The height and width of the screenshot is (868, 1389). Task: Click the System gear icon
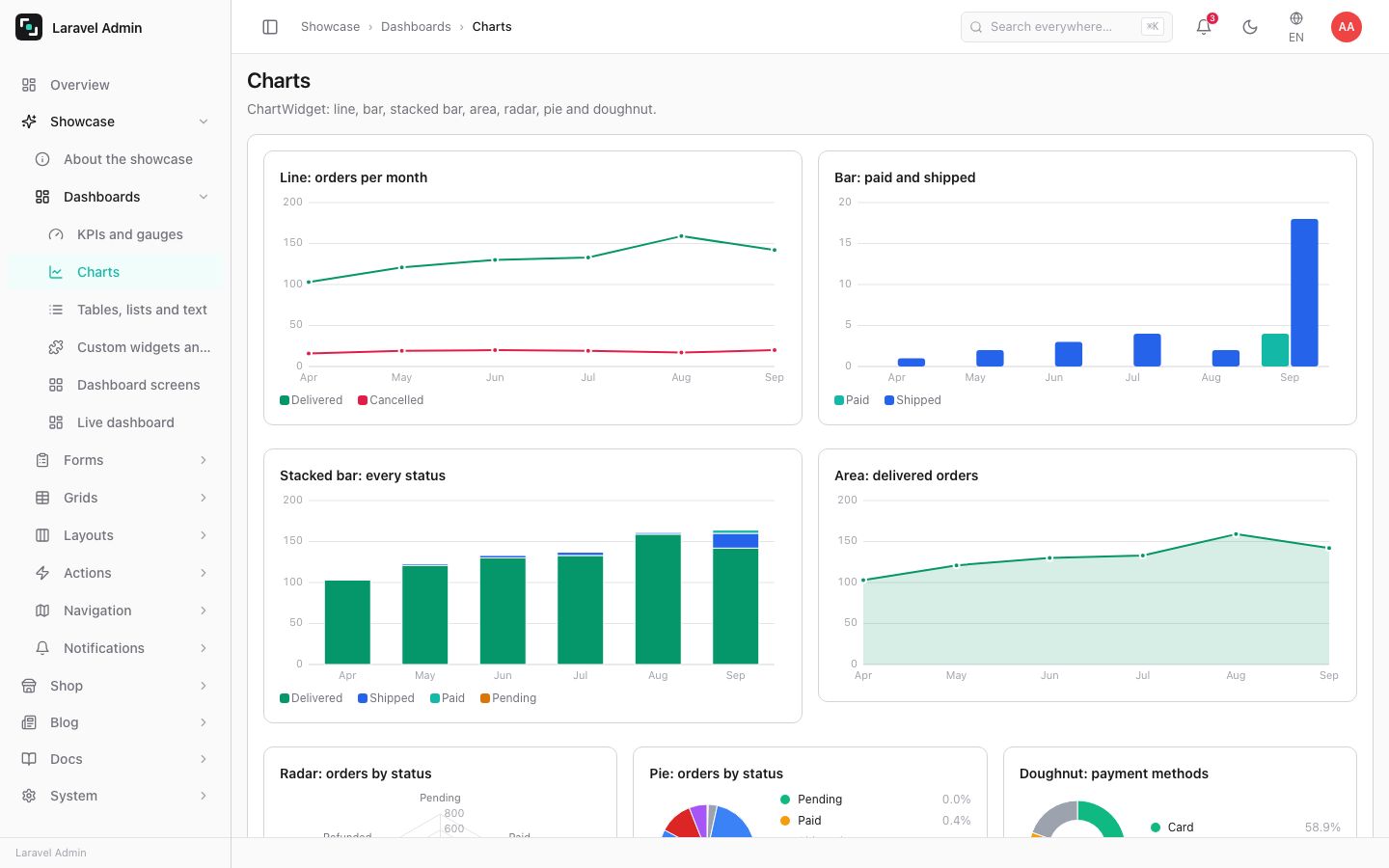coord(29,796)
